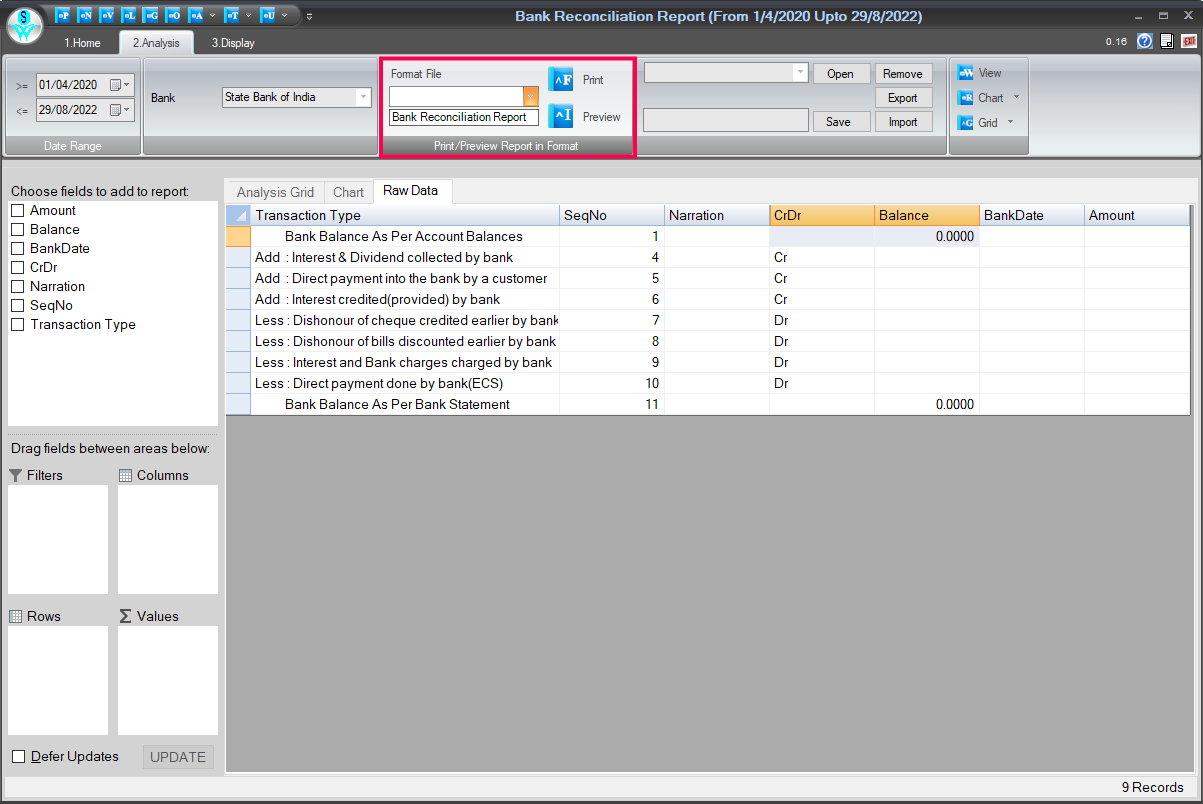Select the Raw Data tab
The width and height of the screenshot is (1203, 804).
point(410,191)
